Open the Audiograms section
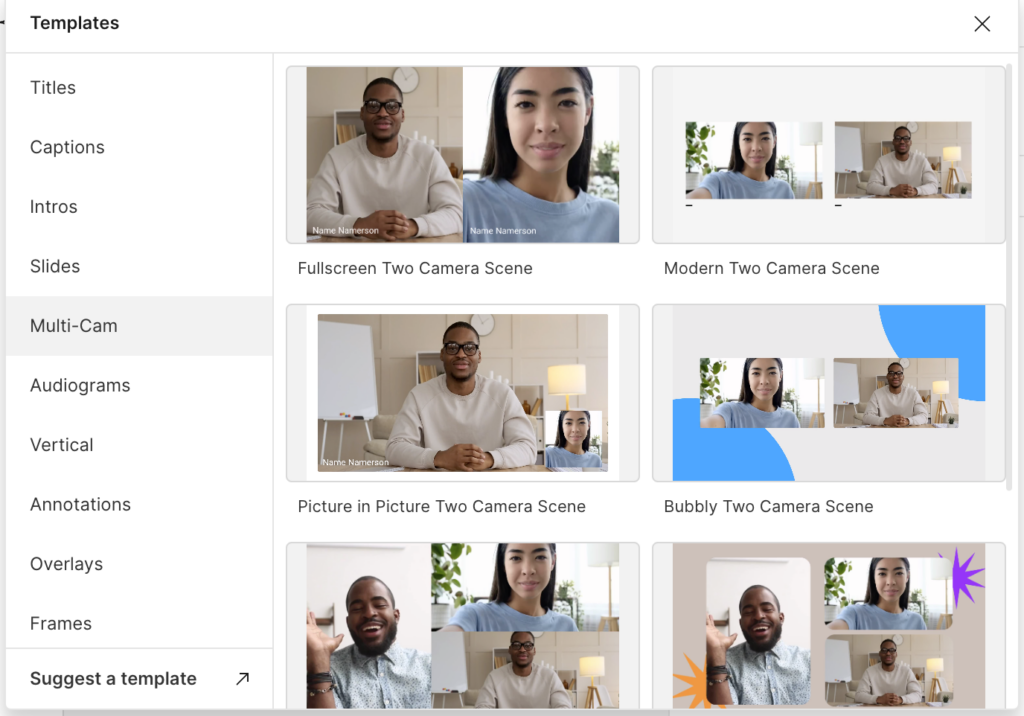1024x716 pixels. (81, 385)
